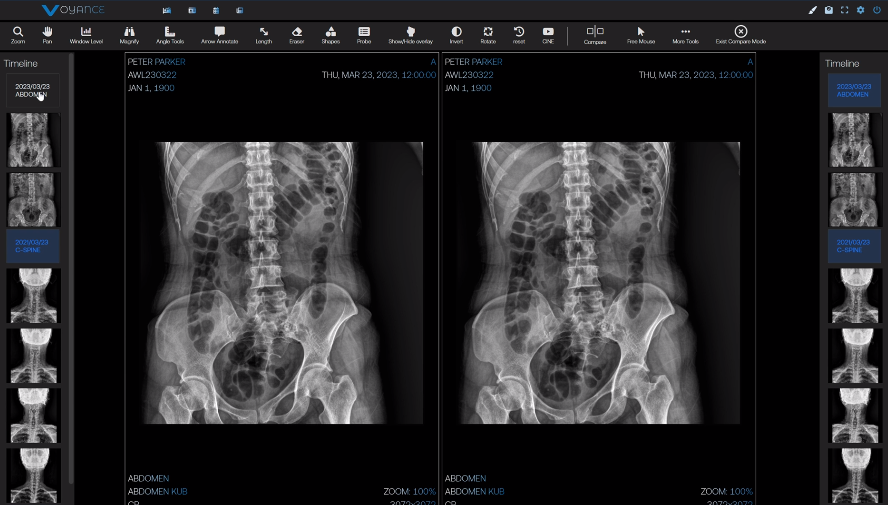Reset the image view

click(519, 35)
